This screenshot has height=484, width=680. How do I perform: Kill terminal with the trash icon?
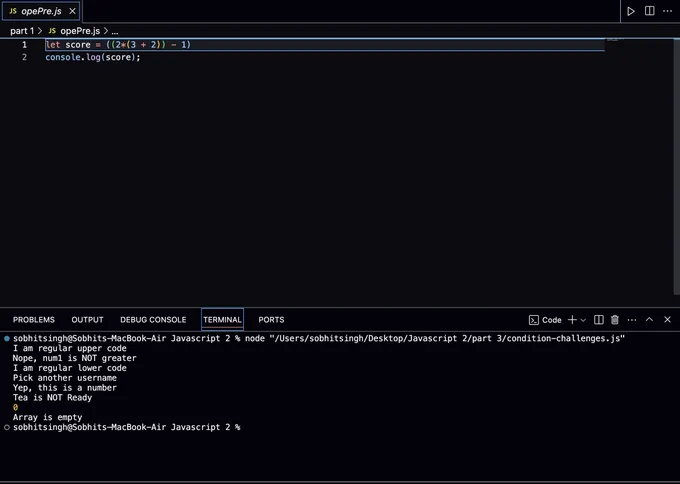(615, 320)
